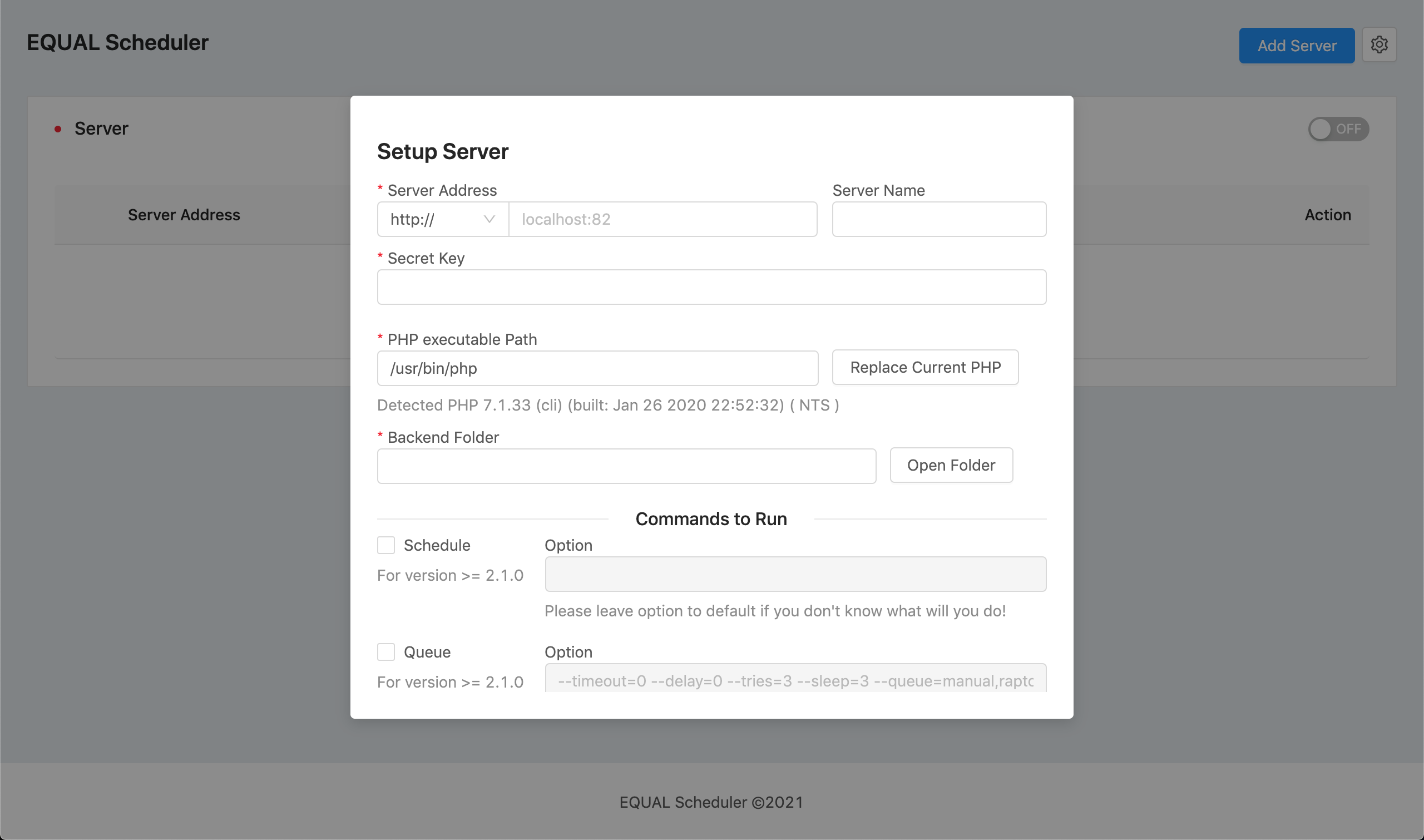Viewport: 1424px width, 840px height.
Task: Click the Server Name input field
Action: pyautogui.click(x=938, y=219)
